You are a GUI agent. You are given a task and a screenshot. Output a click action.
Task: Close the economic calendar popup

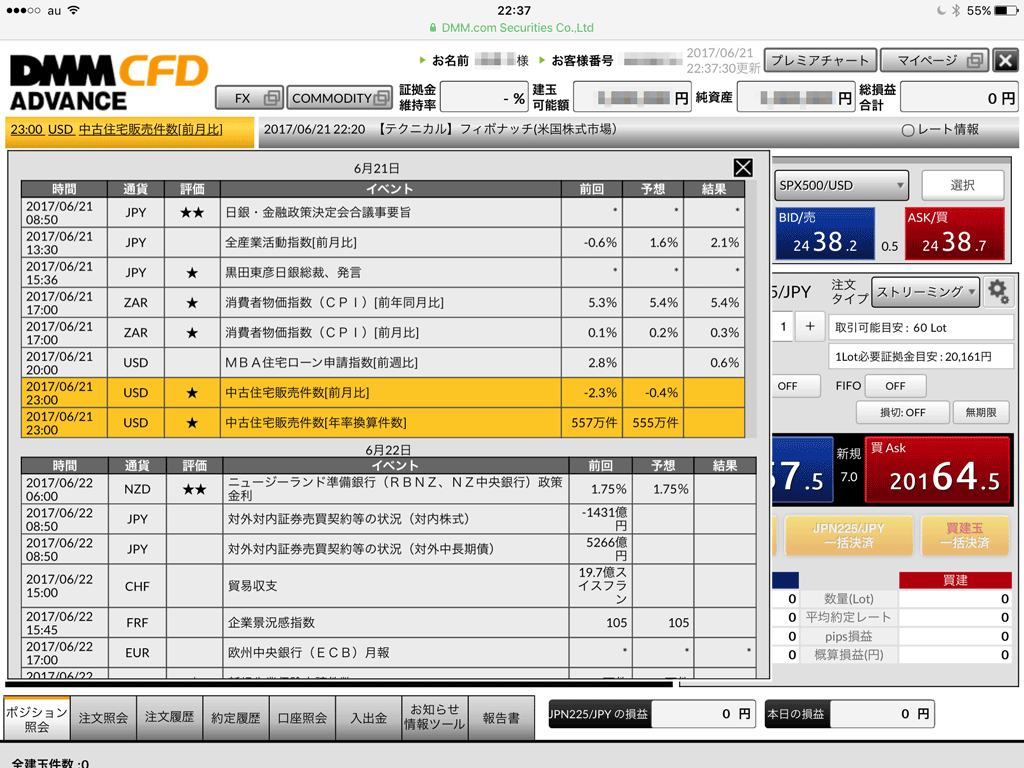[x=743, y=168]
